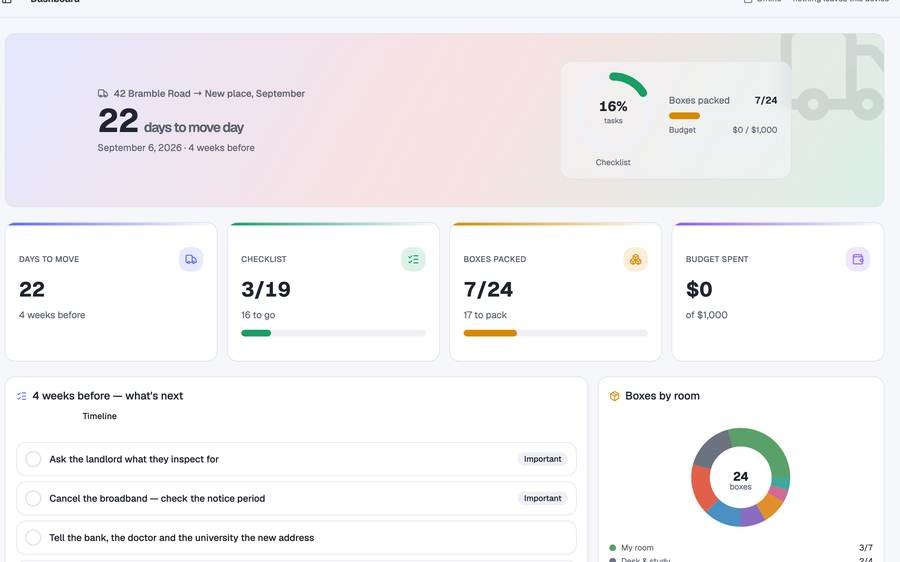Click the '4 weeks before — what's next' heading

point(108,396)
